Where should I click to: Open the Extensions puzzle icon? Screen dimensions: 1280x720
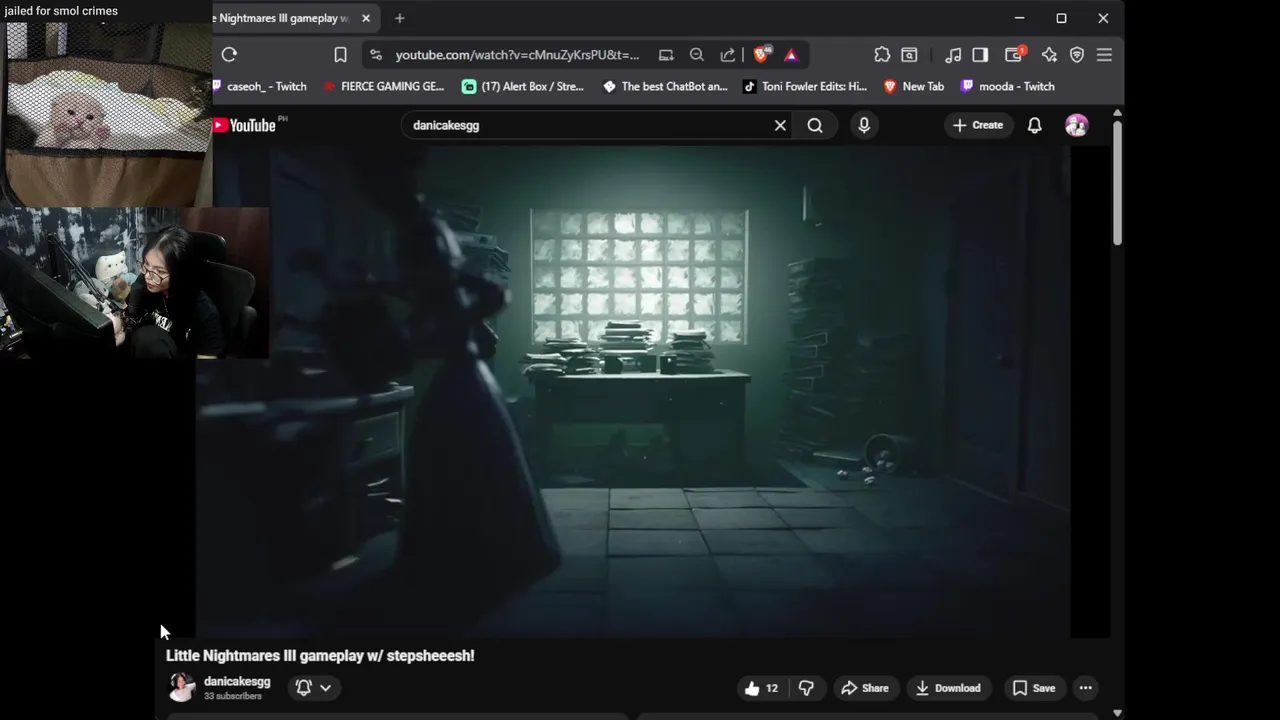click(x=882, y=55)
